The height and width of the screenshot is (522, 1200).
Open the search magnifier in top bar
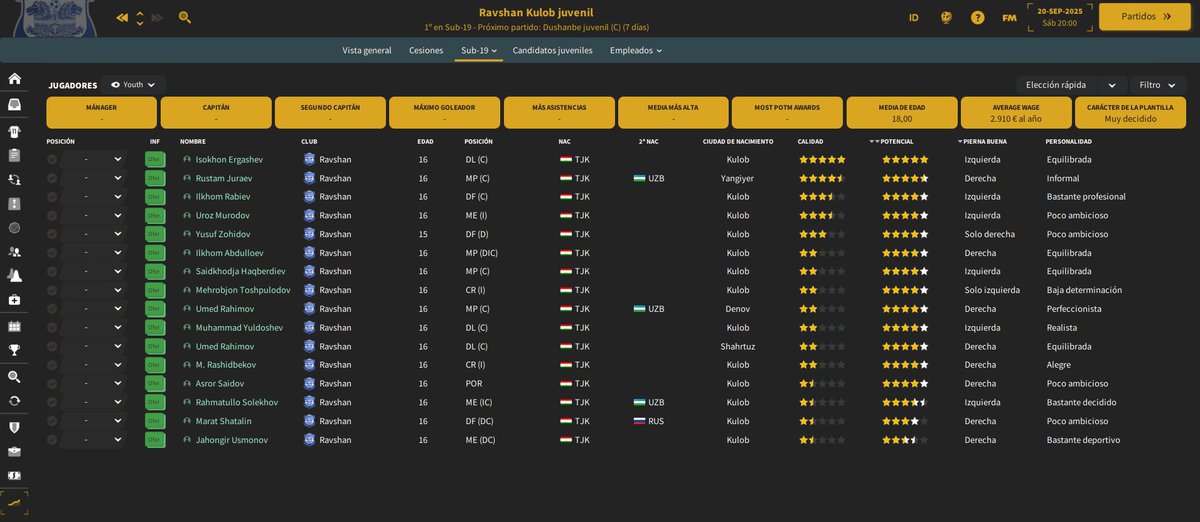click(185, 18)
